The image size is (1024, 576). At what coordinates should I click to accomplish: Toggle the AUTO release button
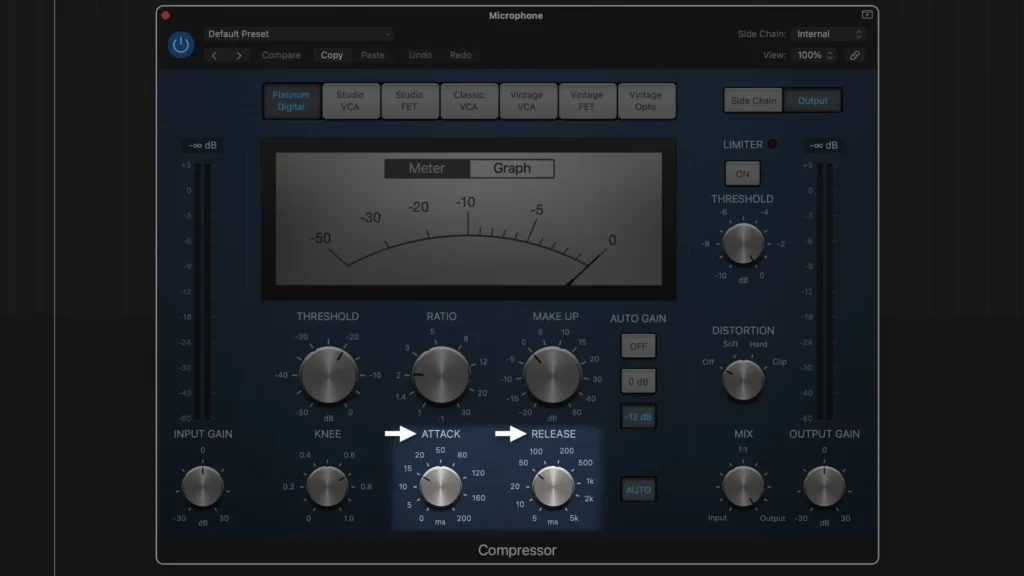[x=638, y=490]
